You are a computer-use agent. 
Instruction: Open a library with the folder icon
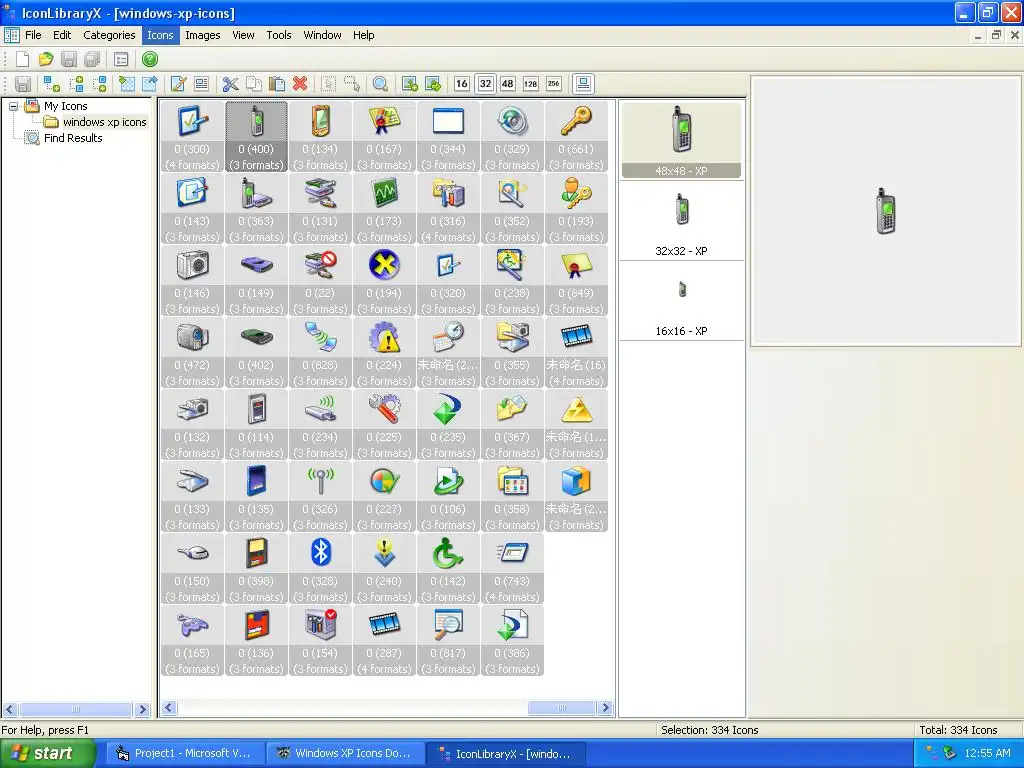tap(45, 59)
